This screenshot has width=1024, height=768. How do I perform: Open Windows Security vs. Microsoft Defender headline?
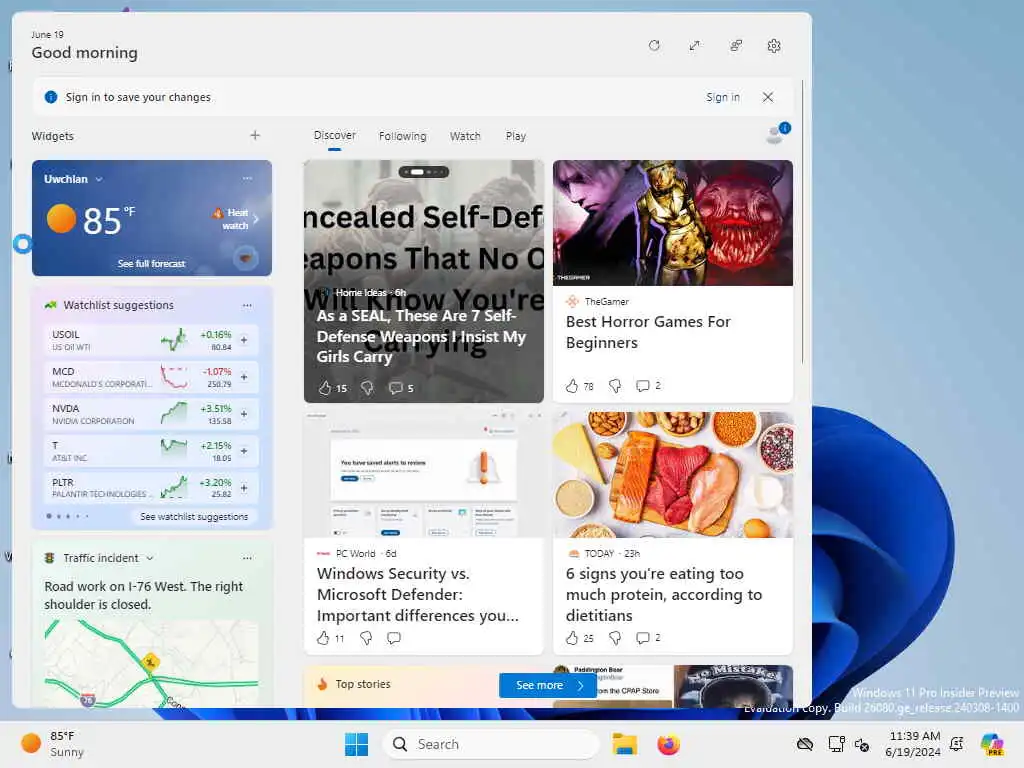point(418,594)
